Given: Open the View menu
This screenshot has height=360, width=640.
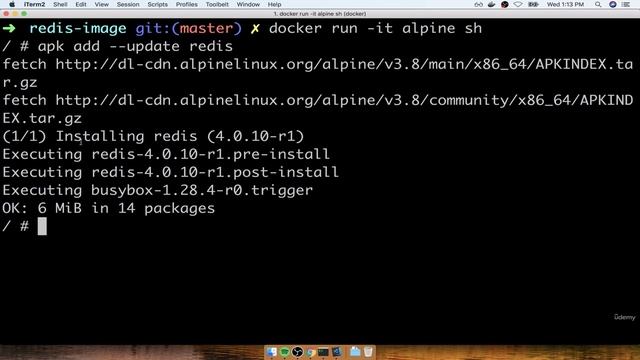Looking at the screenshot, I should [x=102, y=4].
